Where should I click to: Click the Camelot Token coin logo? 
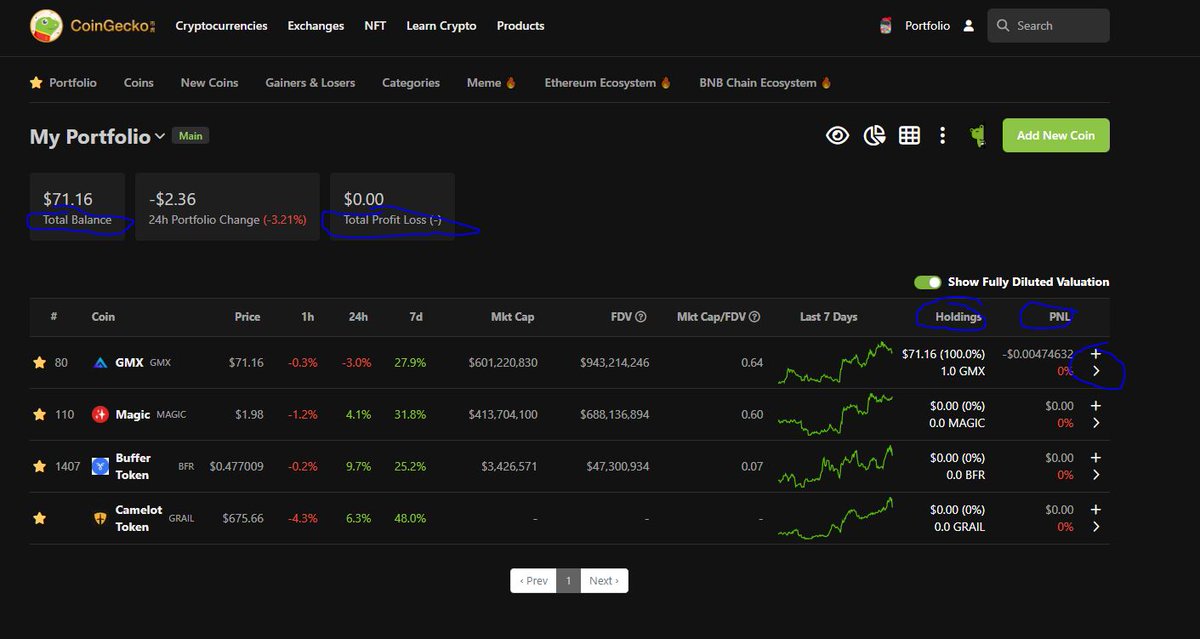click(x=100, y=518)
